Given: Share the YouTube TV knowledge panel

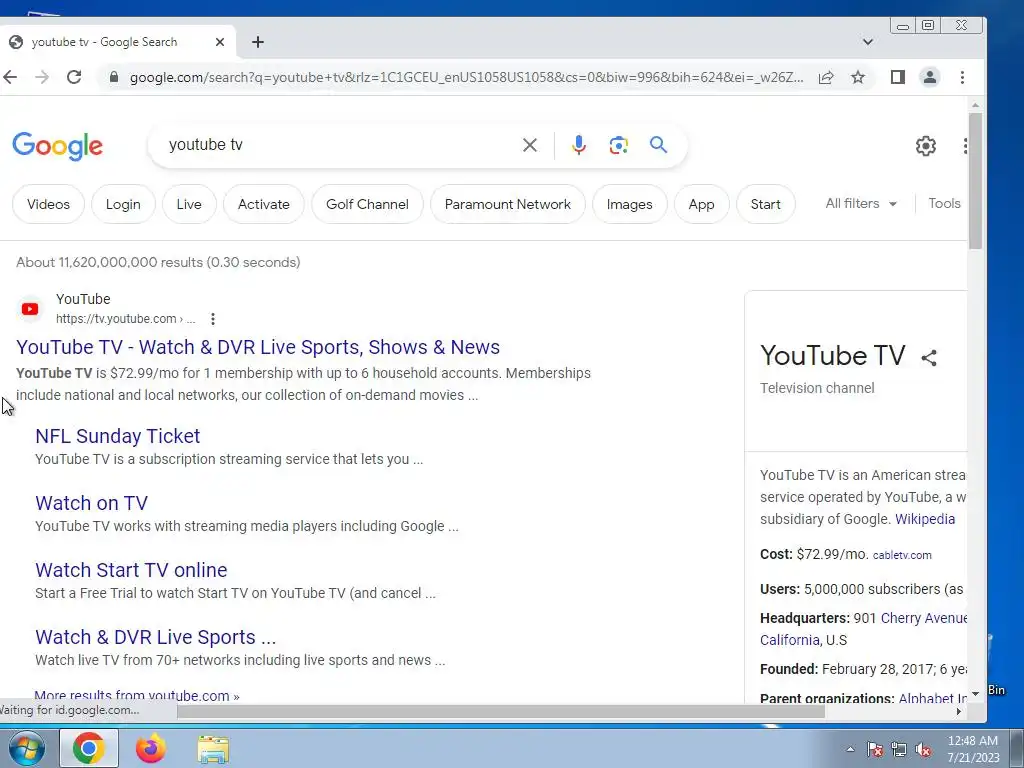Looking at the screenshot, I should click(x=929, y=358).
